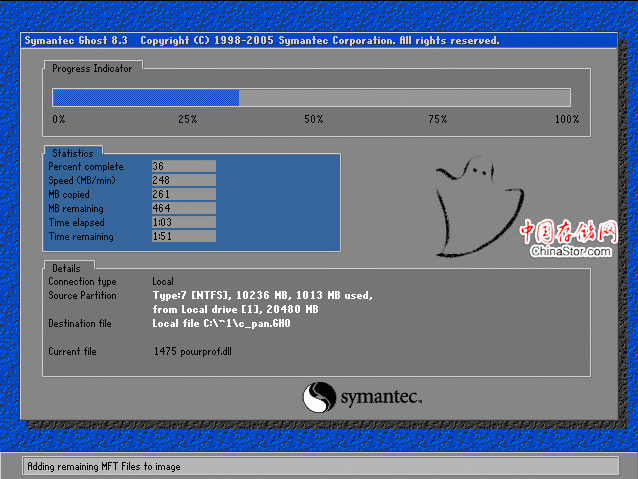Click the 1475 powrprof.dll current file text
Image resolution: width=638 pixels, height=479 pixels.
click(x=193, y=352)
